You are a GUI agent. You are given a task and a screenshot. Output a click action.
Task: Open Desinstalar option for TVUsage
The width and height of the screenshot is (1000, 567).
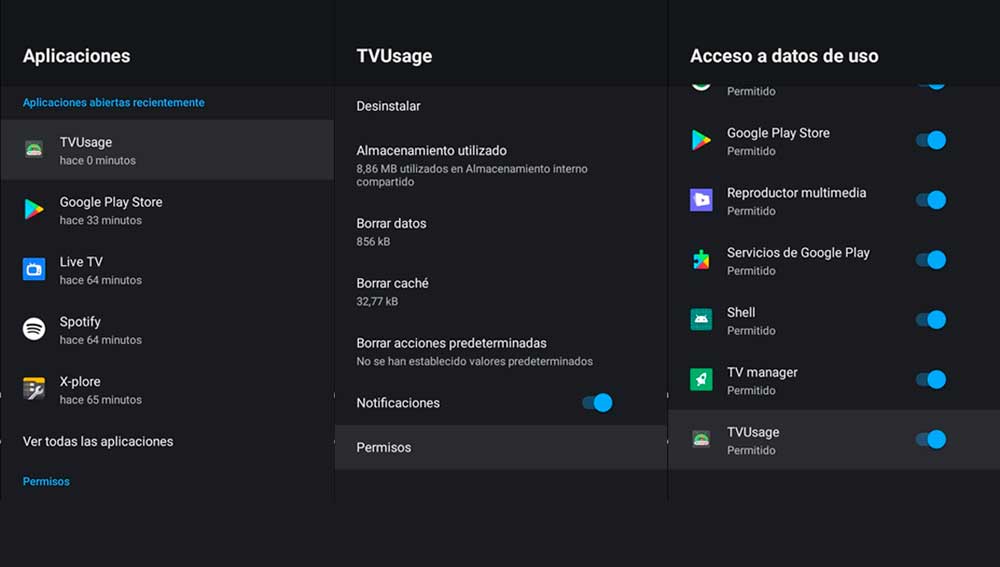pos(501,106)
